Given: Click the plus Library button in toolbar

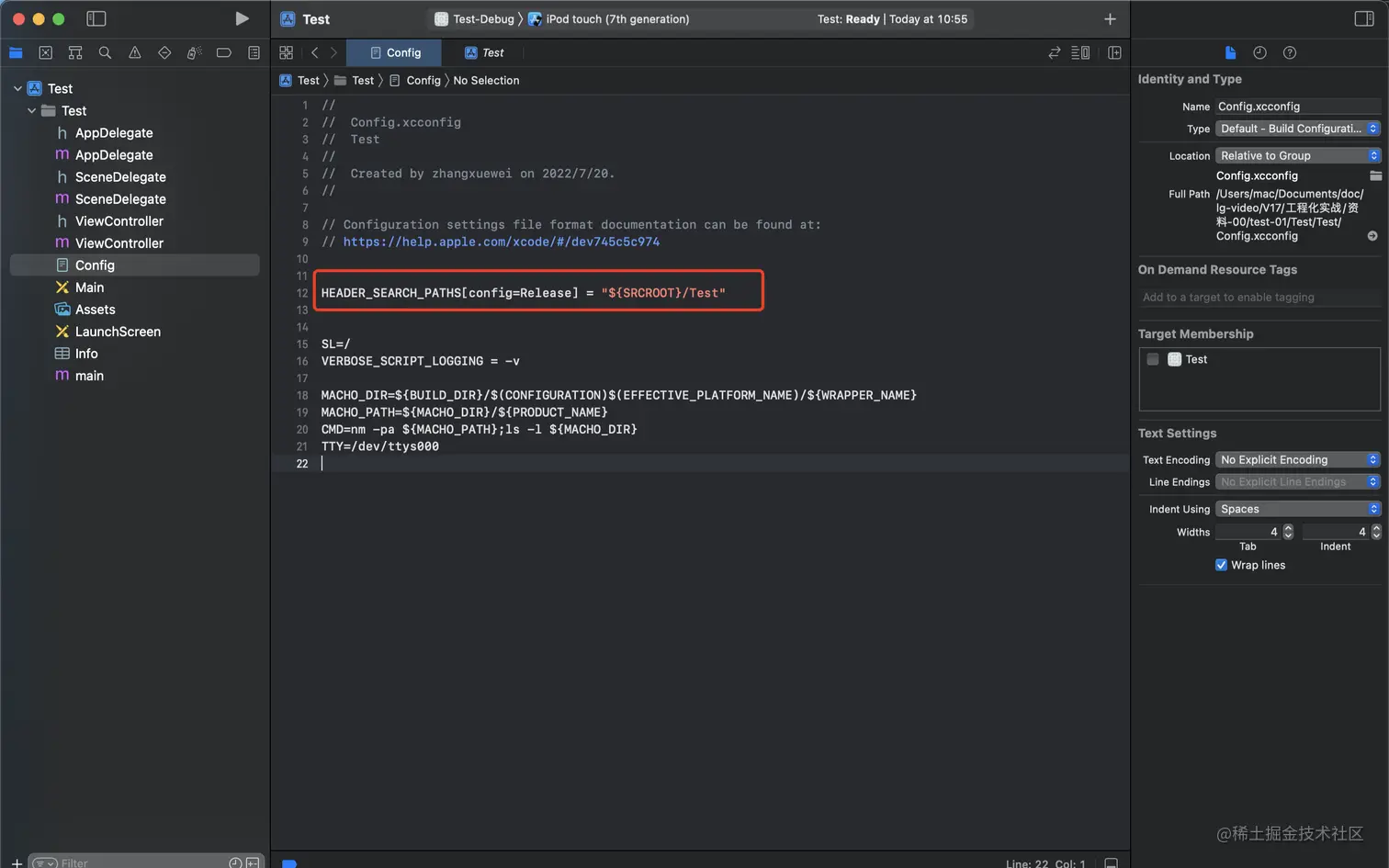Looking at the screenshot, I should pos(1110,18).
